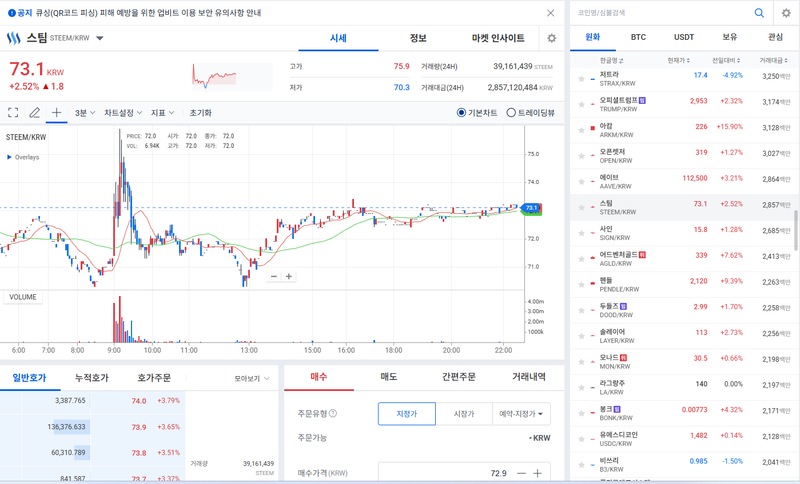Open 예약-지정가 dropdown

coord(521,414)
